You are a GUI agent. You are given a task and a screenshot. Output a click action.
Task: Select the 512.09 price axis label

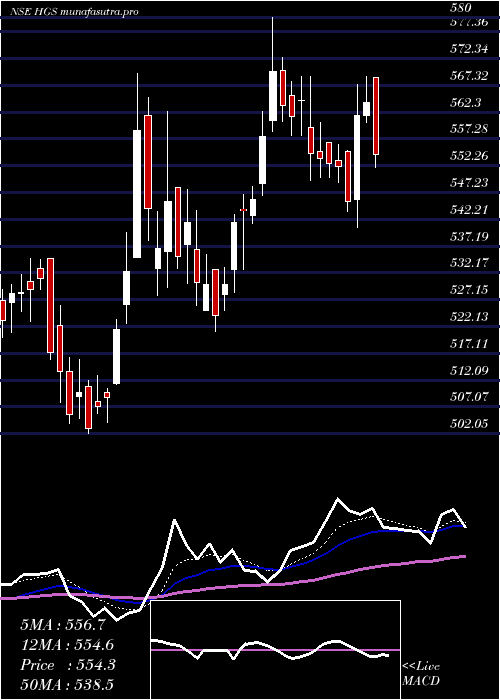click(x=469, y=371)
